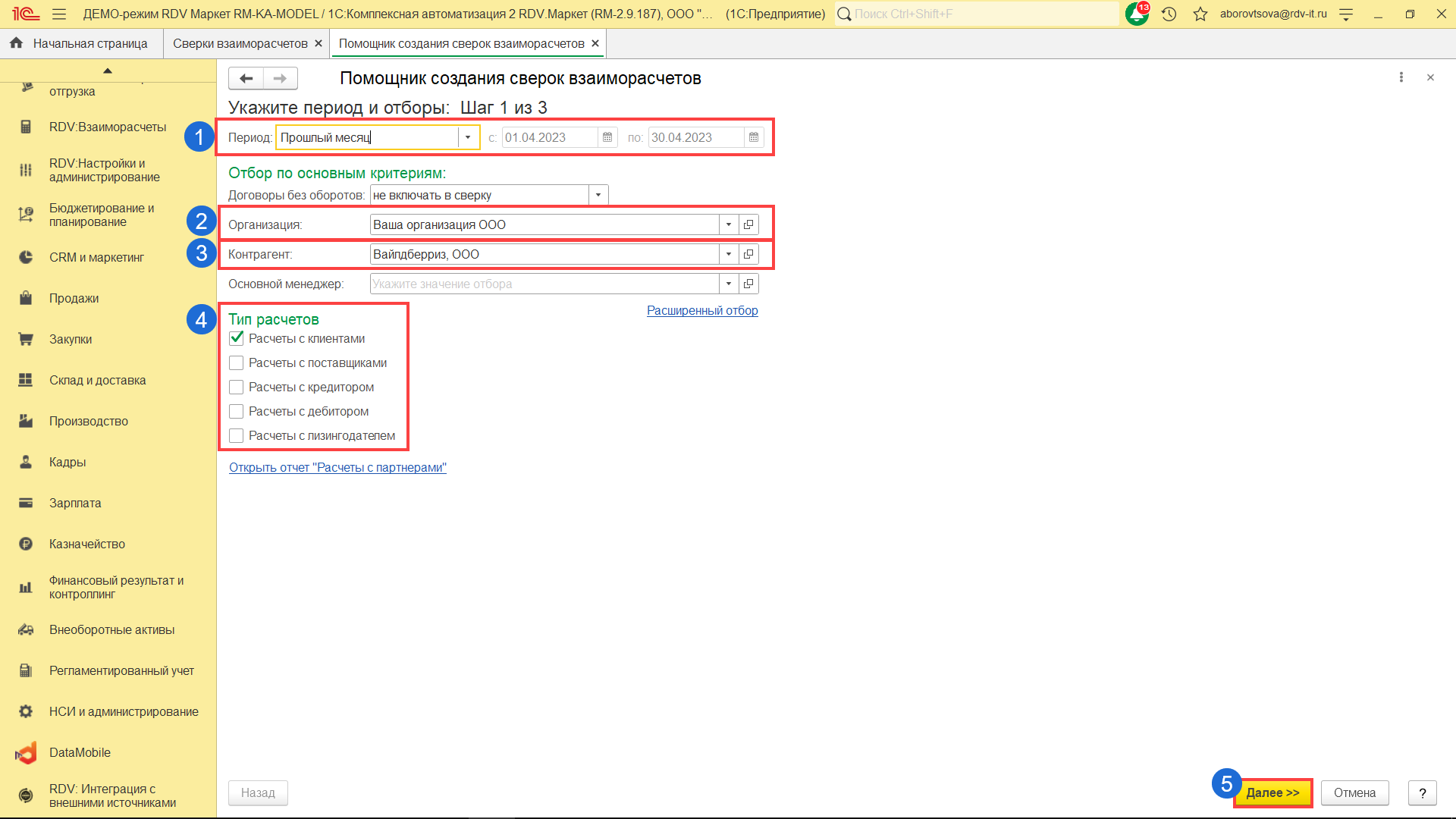
Task: Switch to Сверки взаиморасчетов tab
Action: tap(240, 43)
